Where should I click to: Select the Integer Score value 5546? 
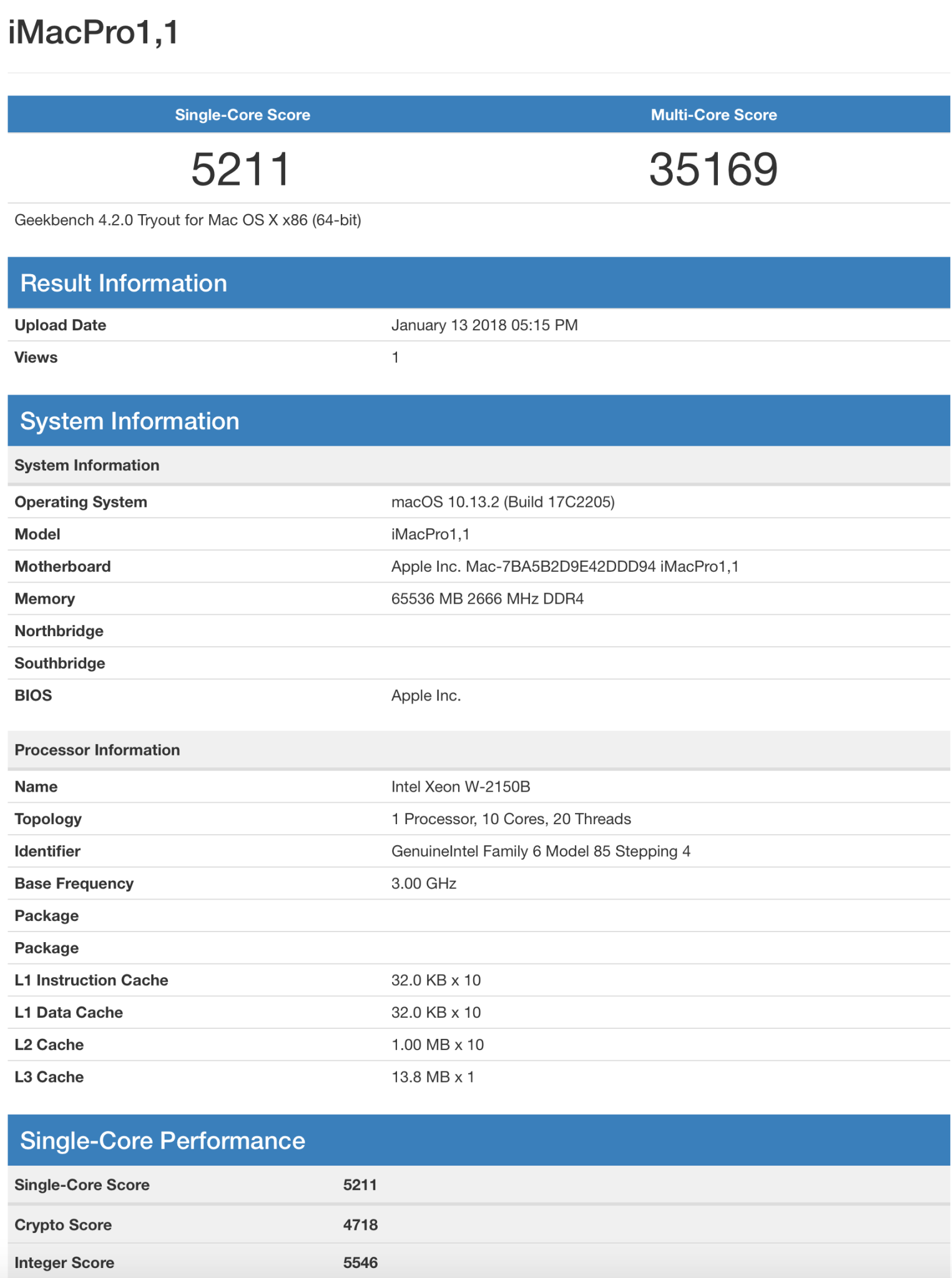361,1263
